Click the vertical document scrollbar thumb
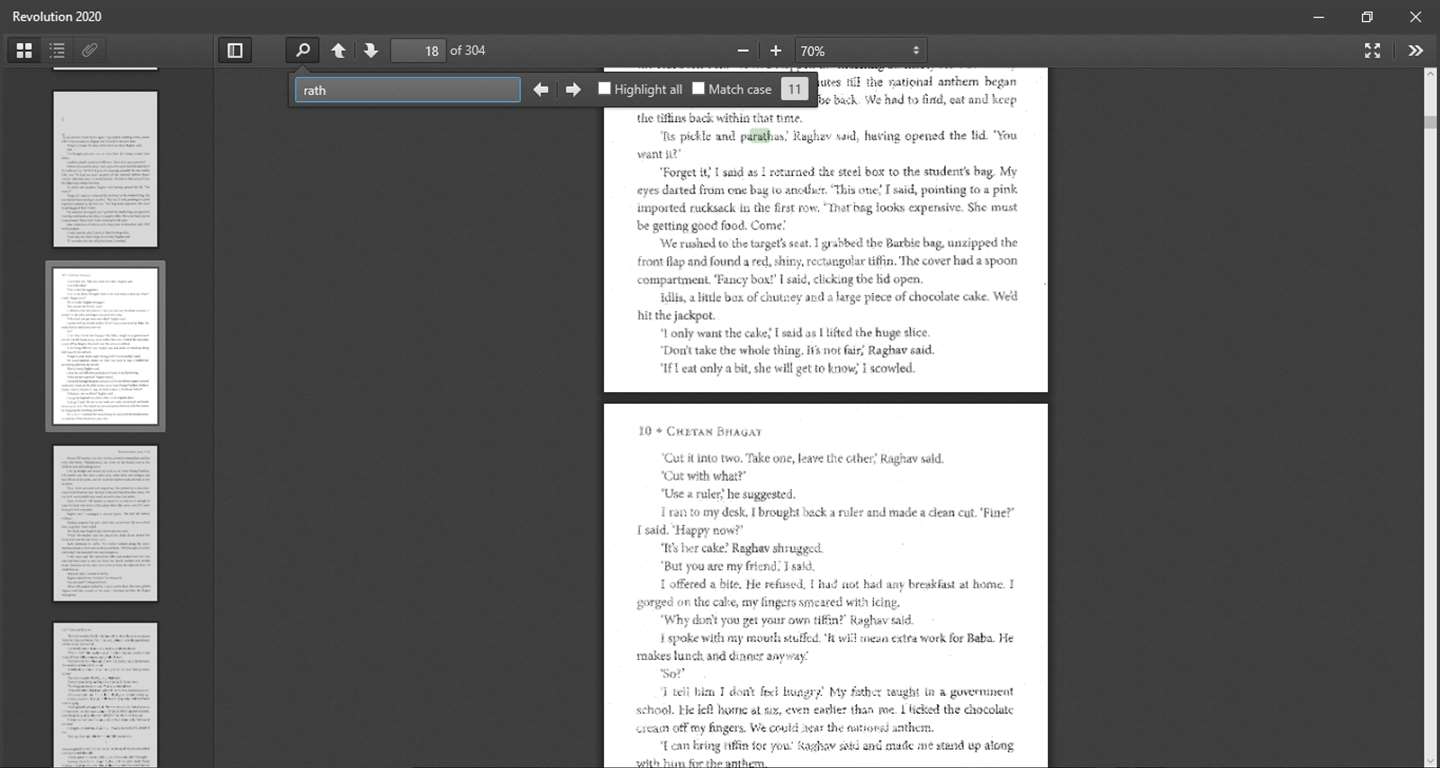1440x768 pixels. pyautogui.click(x=1431, y=121)
